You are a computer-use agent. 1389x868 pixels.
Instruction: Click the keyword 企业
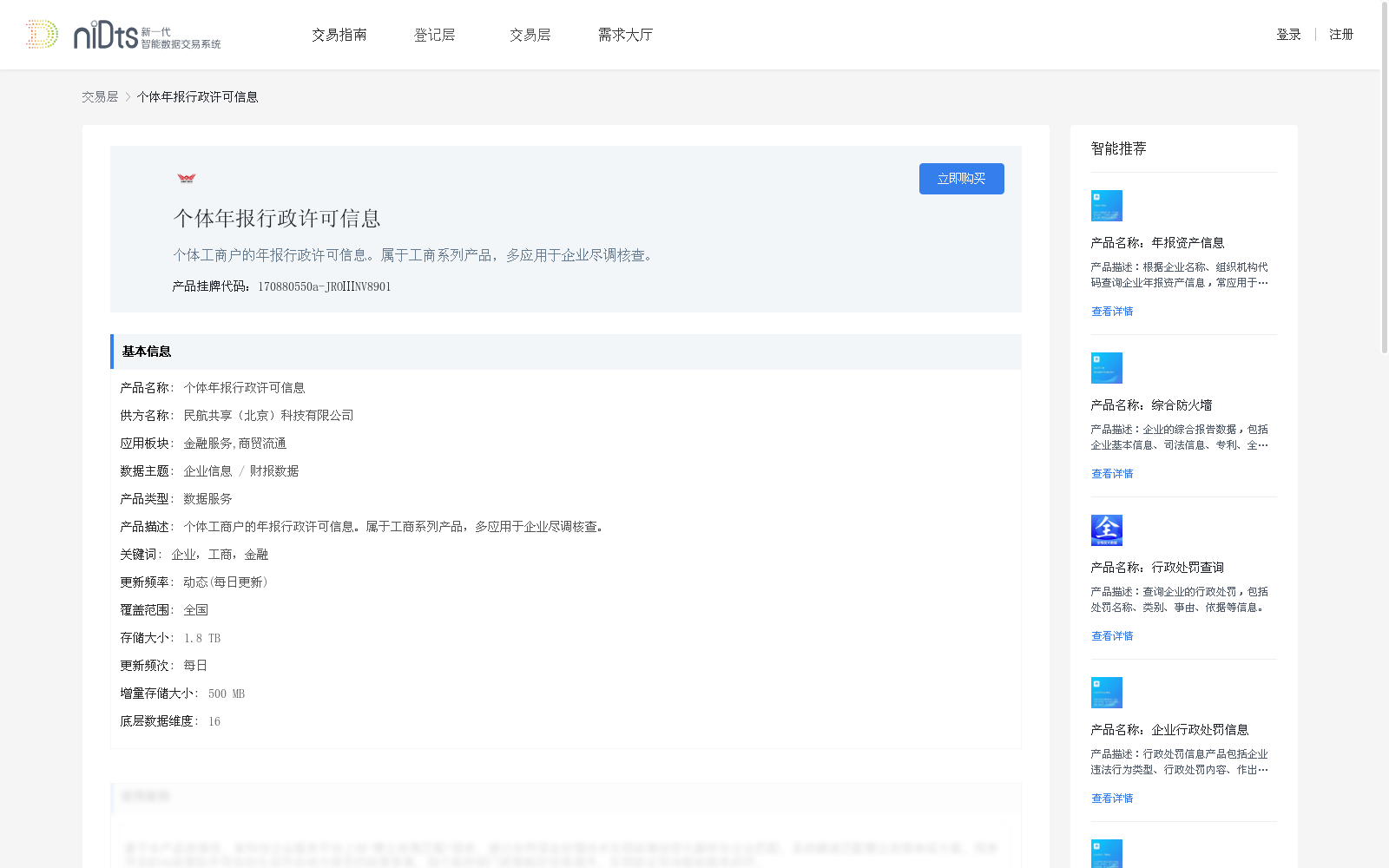tap(183, 555)
